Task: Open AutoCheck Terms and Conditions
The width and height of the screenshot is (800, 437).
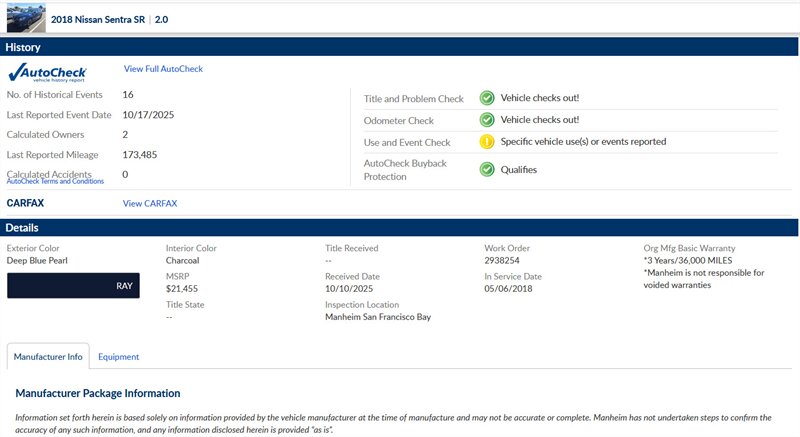Action: pyautogui.click(x=55, y=182)
